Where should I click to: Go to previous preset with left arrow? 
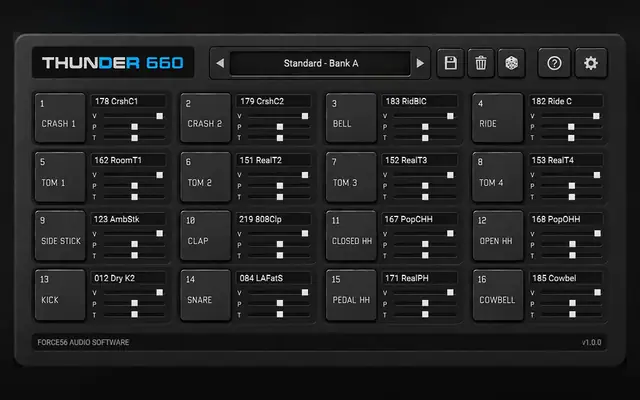pos(220,63)
